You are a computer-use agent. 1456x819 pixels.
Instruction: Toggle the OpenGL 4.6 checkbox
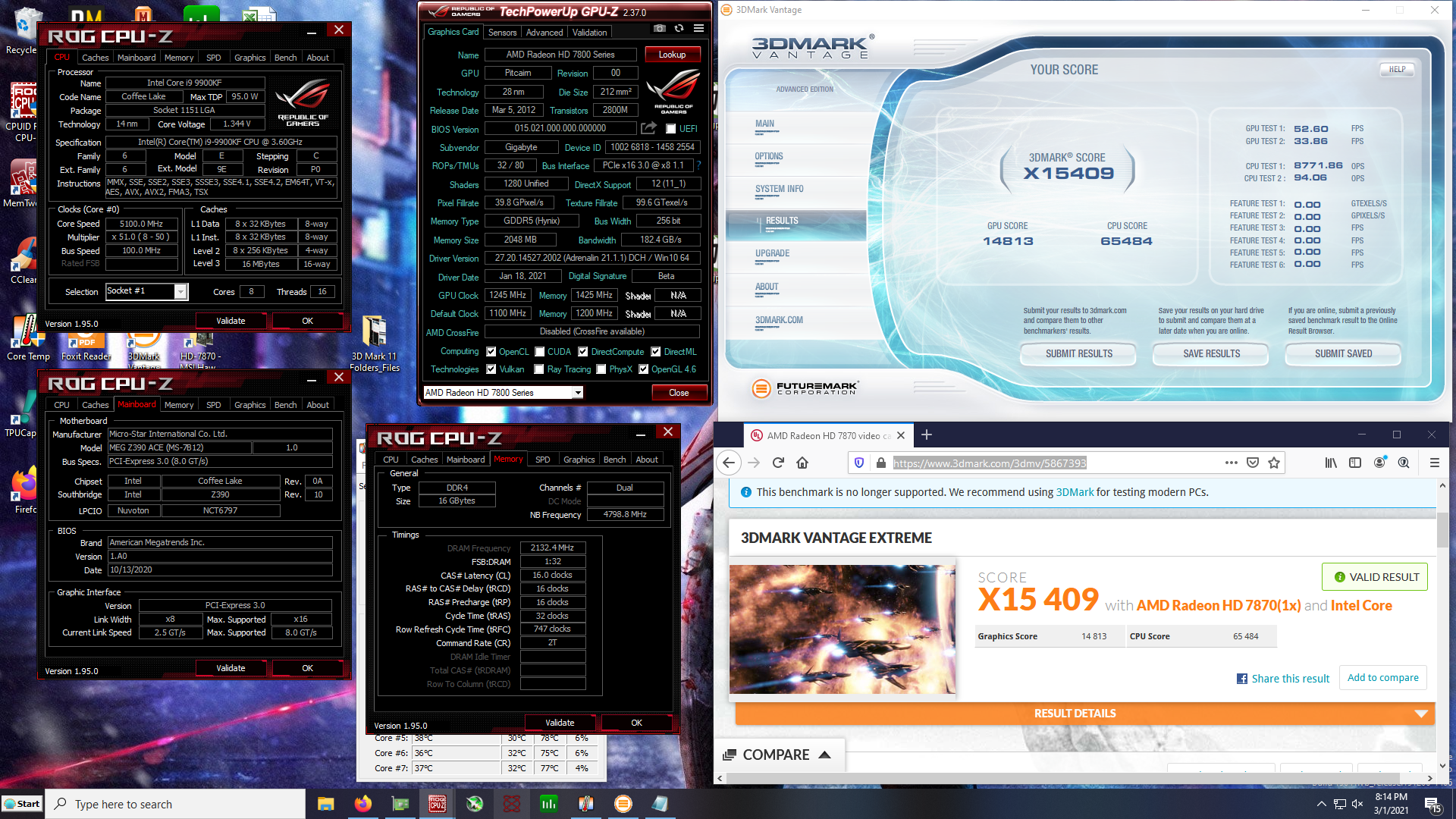coord(644,369)
